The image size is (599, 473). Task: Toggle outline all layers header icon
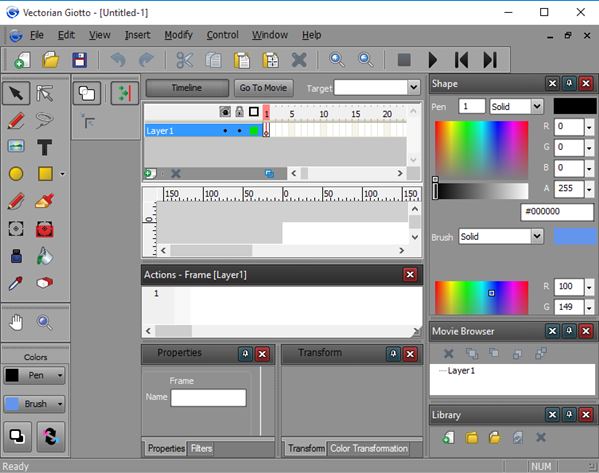click(254, 112)
